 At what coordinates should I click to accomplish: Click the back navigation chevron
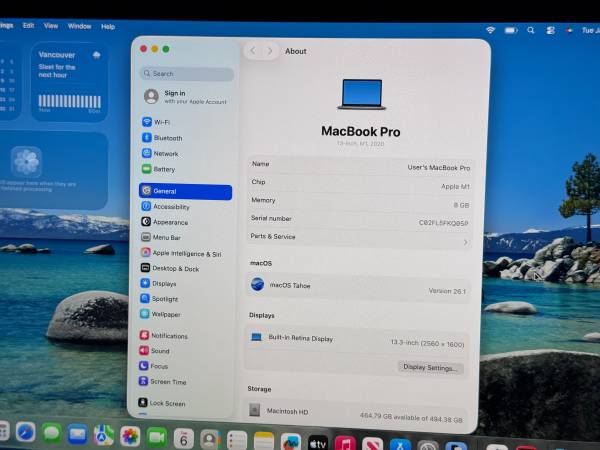[252, 51]
